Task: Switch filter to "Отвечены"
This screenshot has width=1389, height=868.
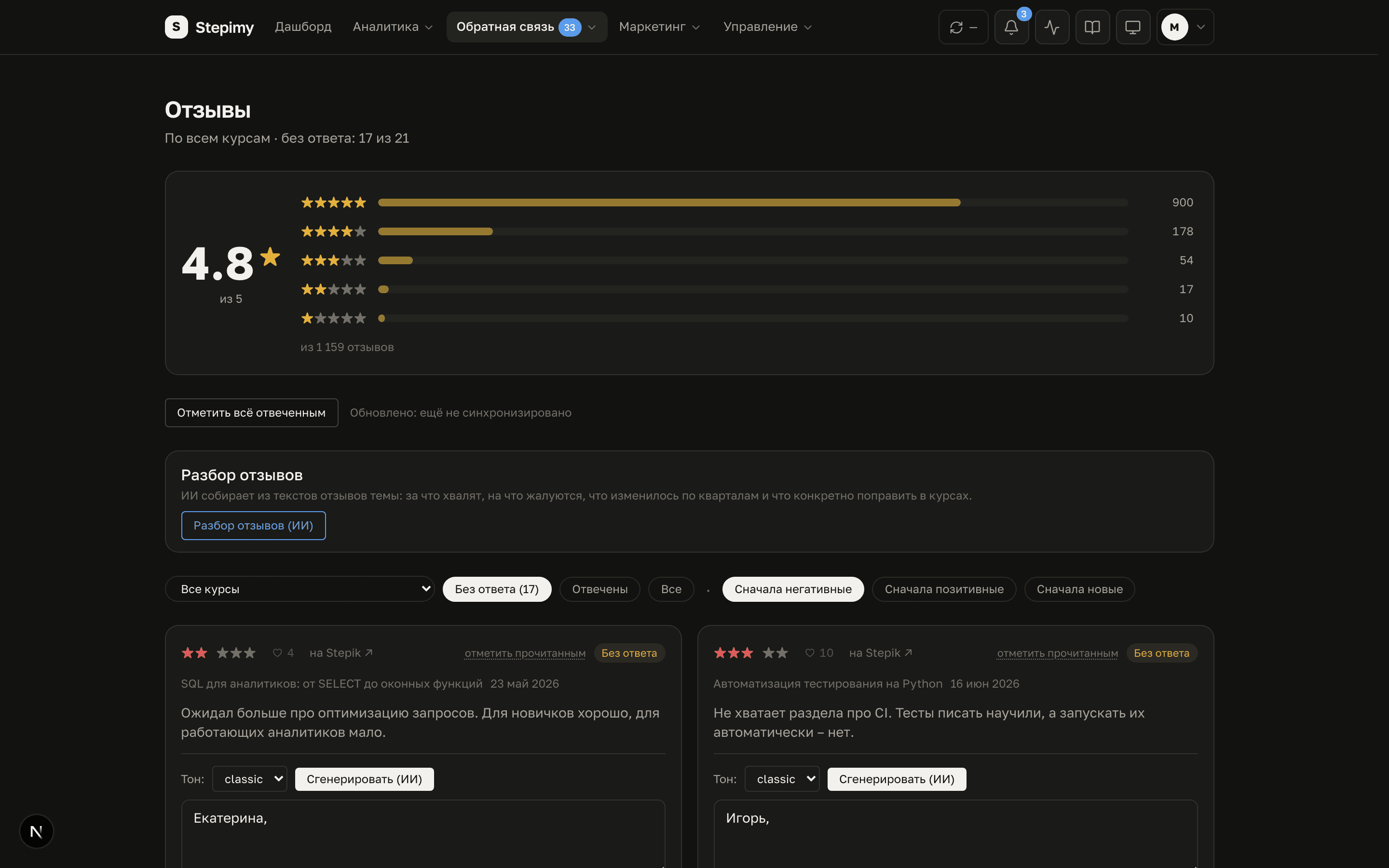Action: (x=599, y=589)
